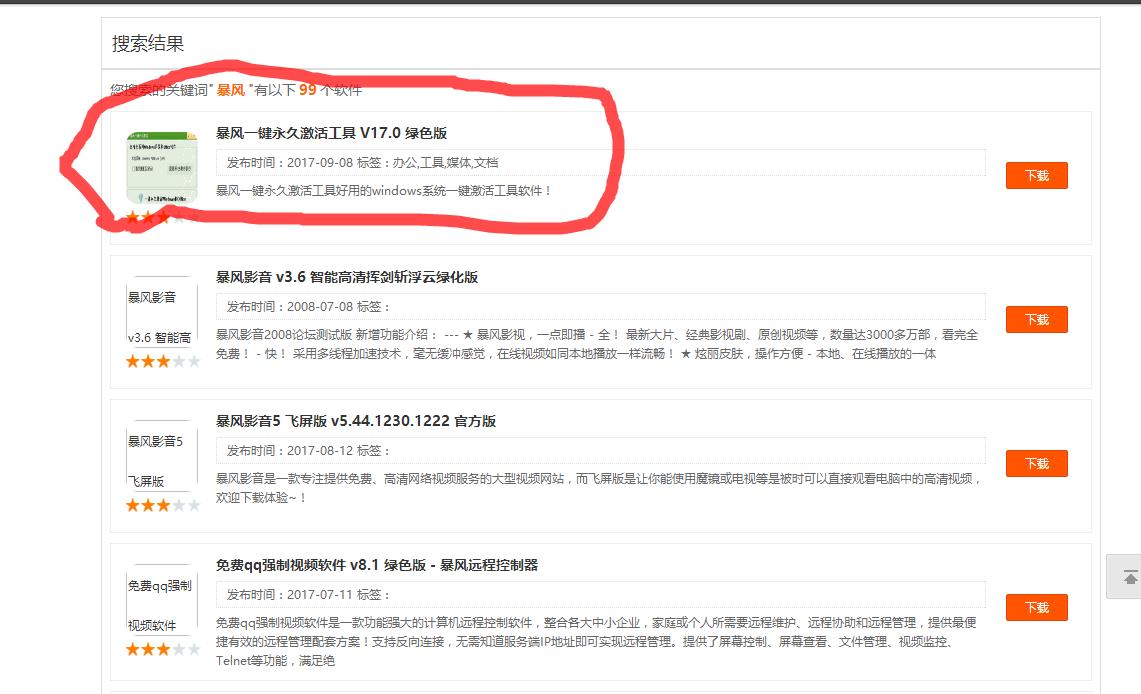The image size is (1141, 694).
Task: Click 搜索结果 heading
Action: (148, 44)
